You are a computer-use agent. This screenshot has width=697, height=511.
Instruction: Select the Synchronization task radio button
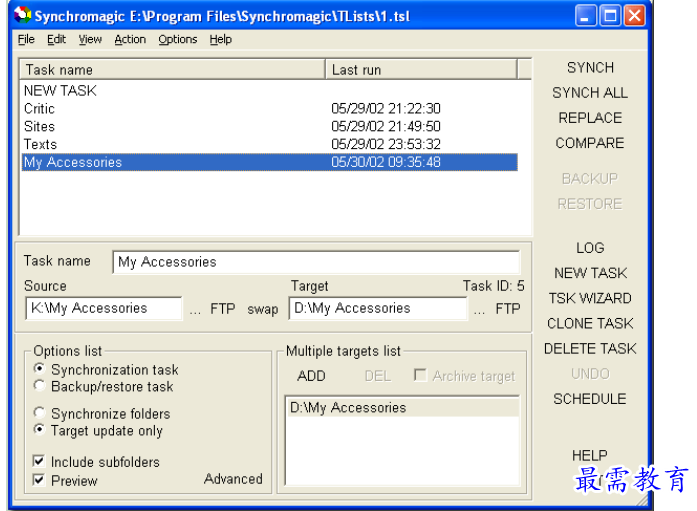(40, 369)
